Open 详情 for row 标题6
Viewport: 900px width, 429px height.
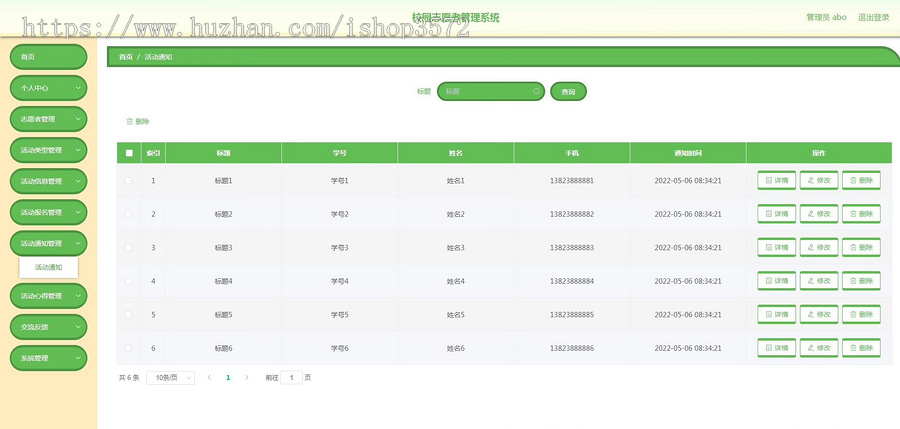coord(777,348)
